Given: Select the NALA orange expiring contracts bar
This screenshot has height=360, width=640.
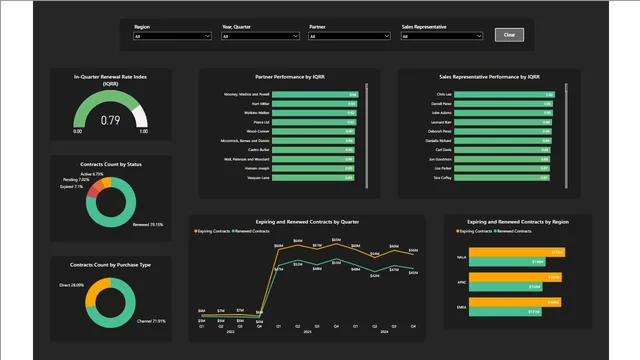Looking at the screenshot, I should [x=517, y=252].
